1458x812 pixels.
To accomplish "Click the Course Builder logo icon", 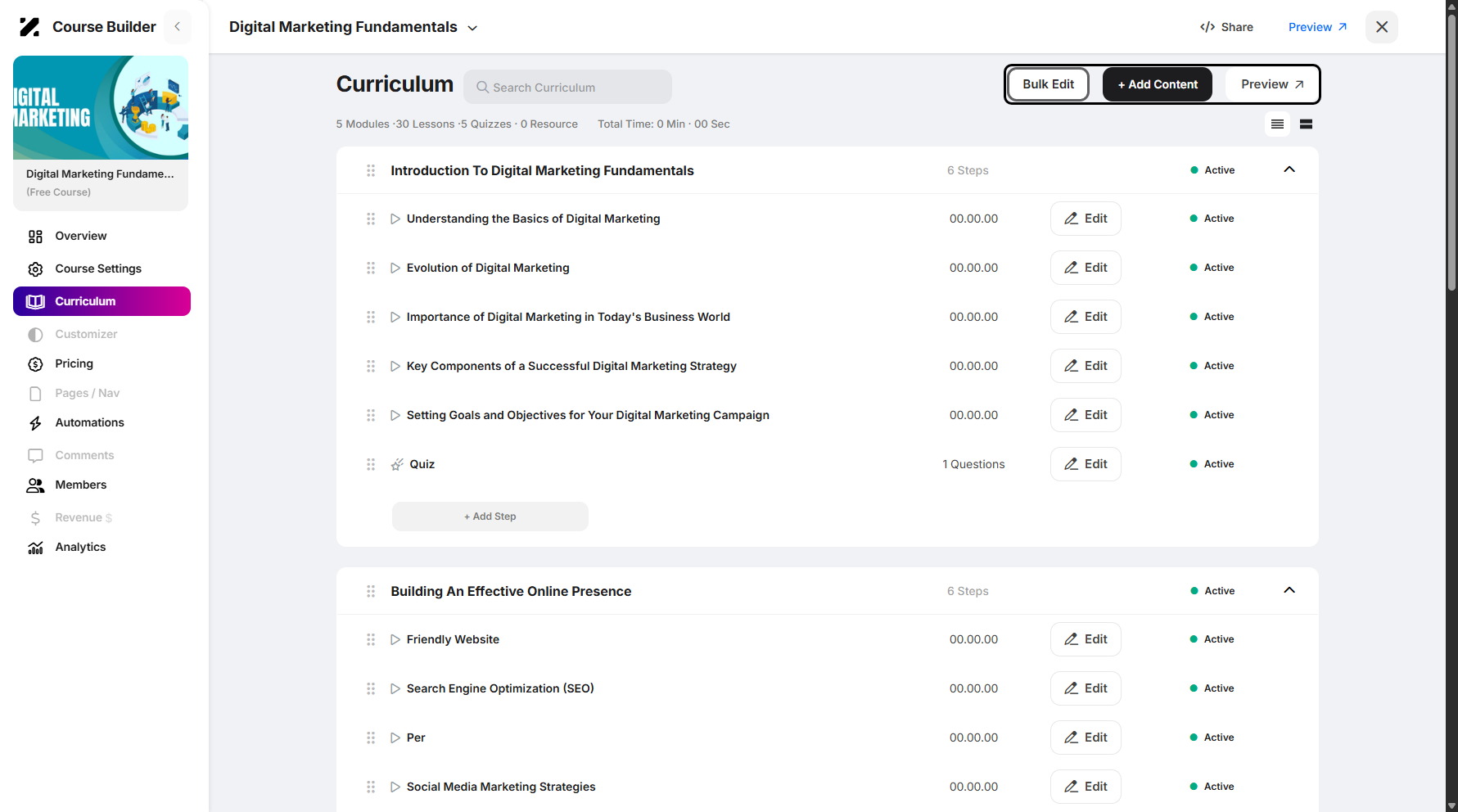I will pyautogui.click(x=29, y=27).
